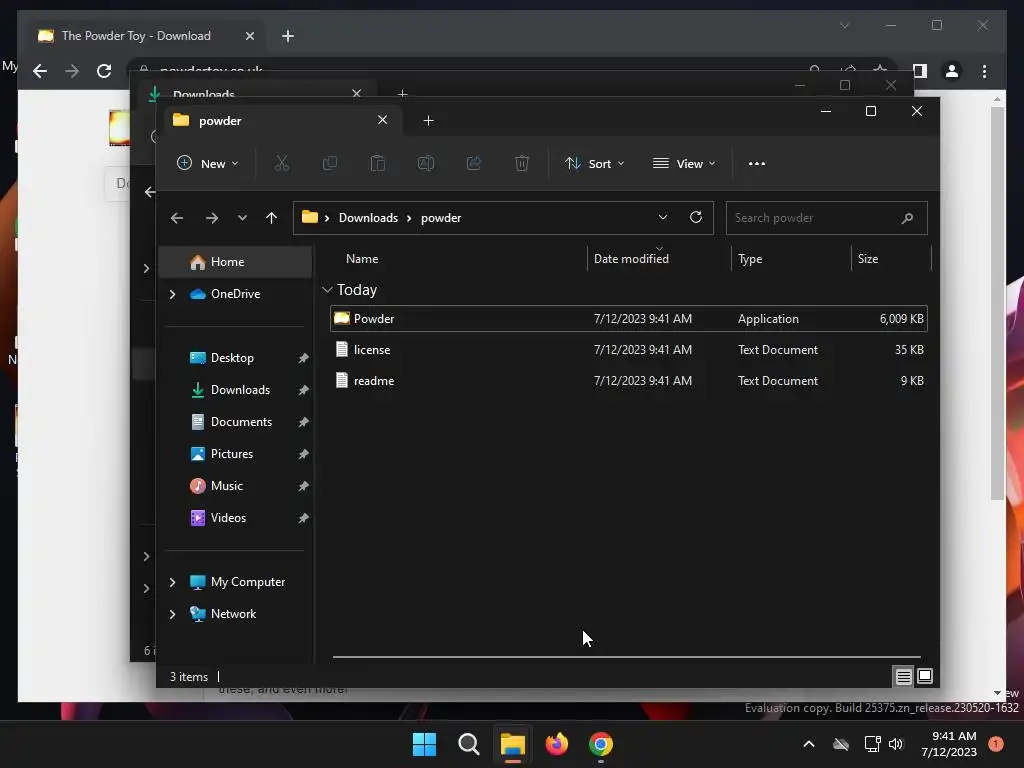Switch to large thumbnails view icon

tap(925, 677)
